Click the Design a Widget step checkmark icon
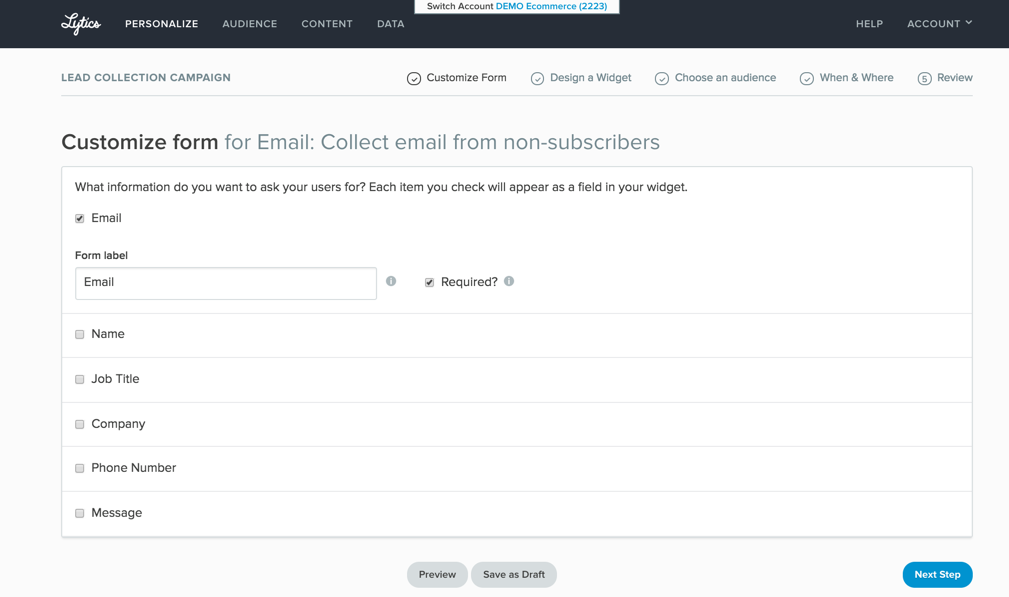 537,78
